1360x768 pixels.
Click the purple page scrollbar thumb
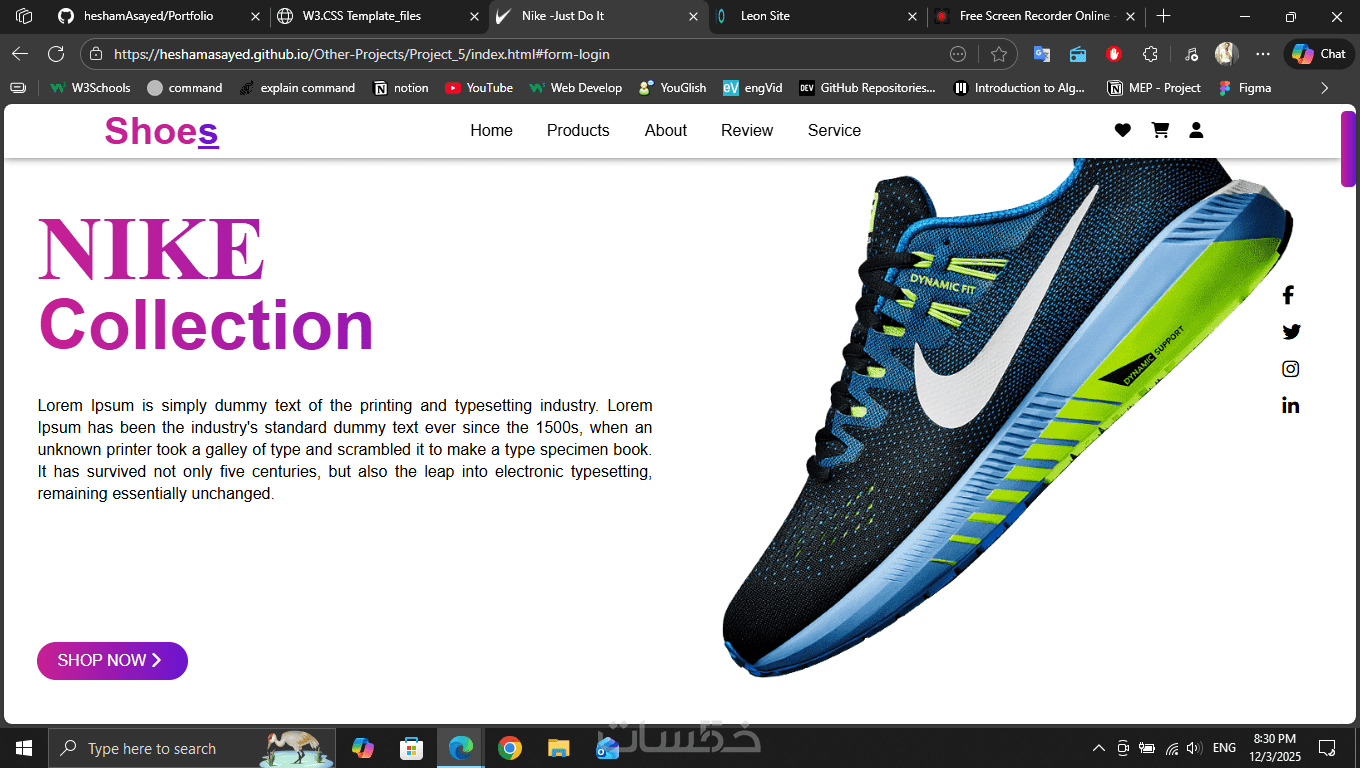[1348, 148]
